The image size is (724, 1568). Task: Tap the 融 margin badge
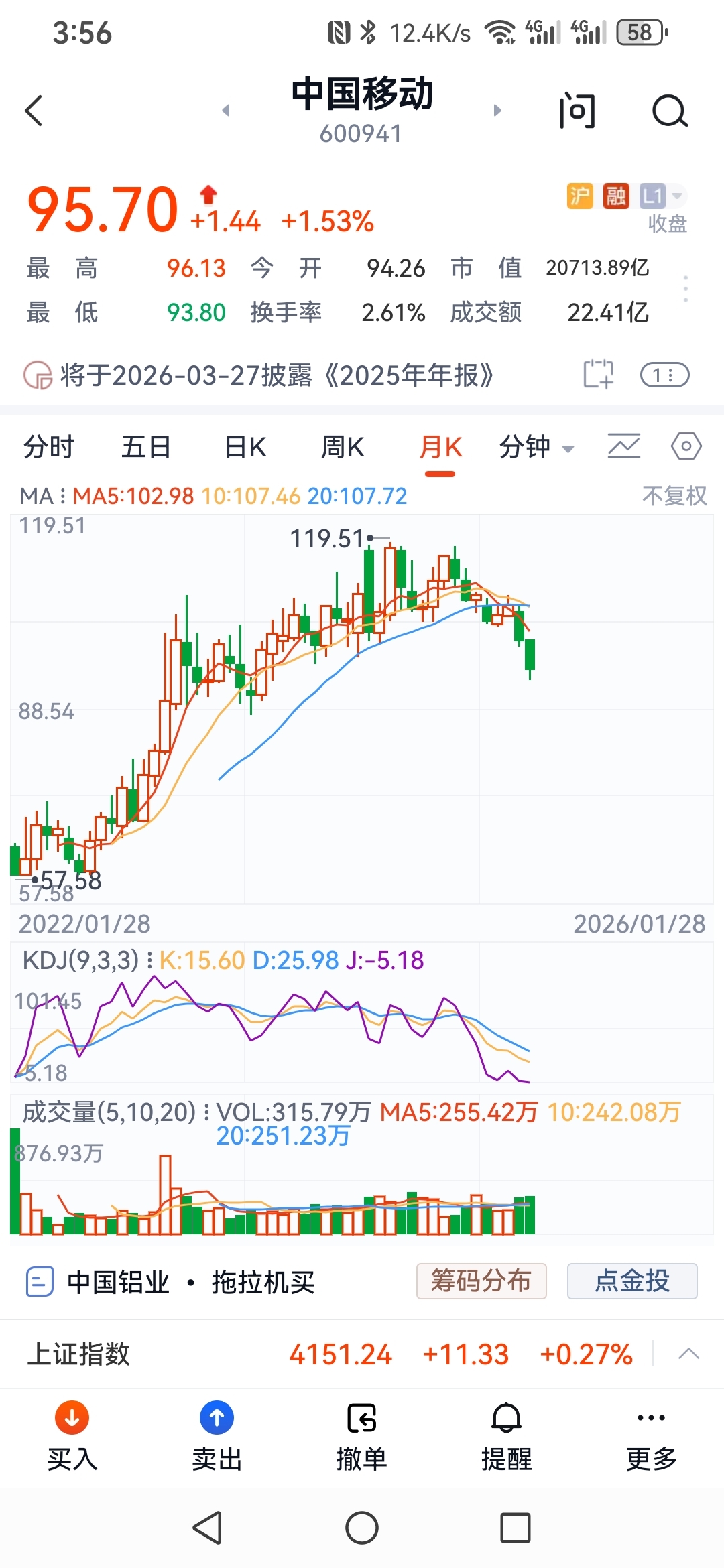point(616,196)
